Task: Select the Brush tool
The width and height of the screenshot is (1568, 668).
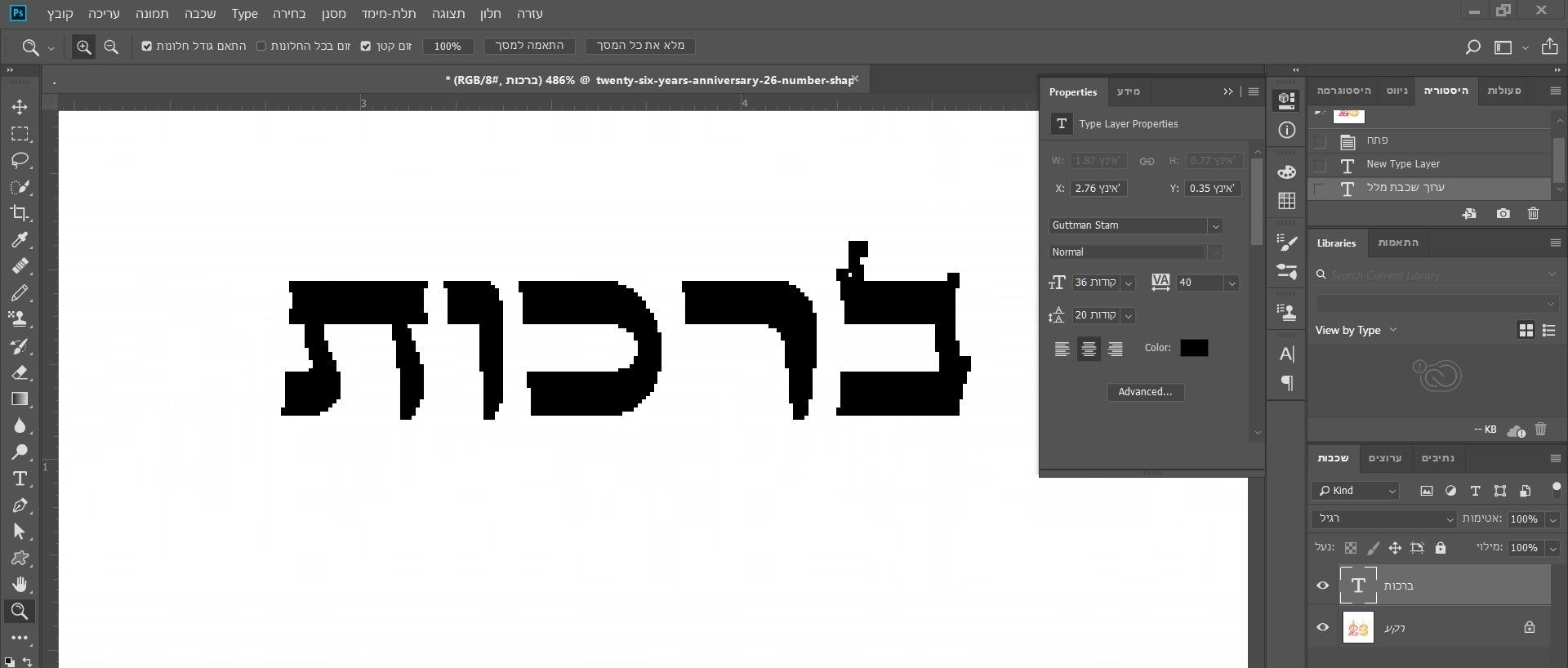Action: [x=20, y=293]
